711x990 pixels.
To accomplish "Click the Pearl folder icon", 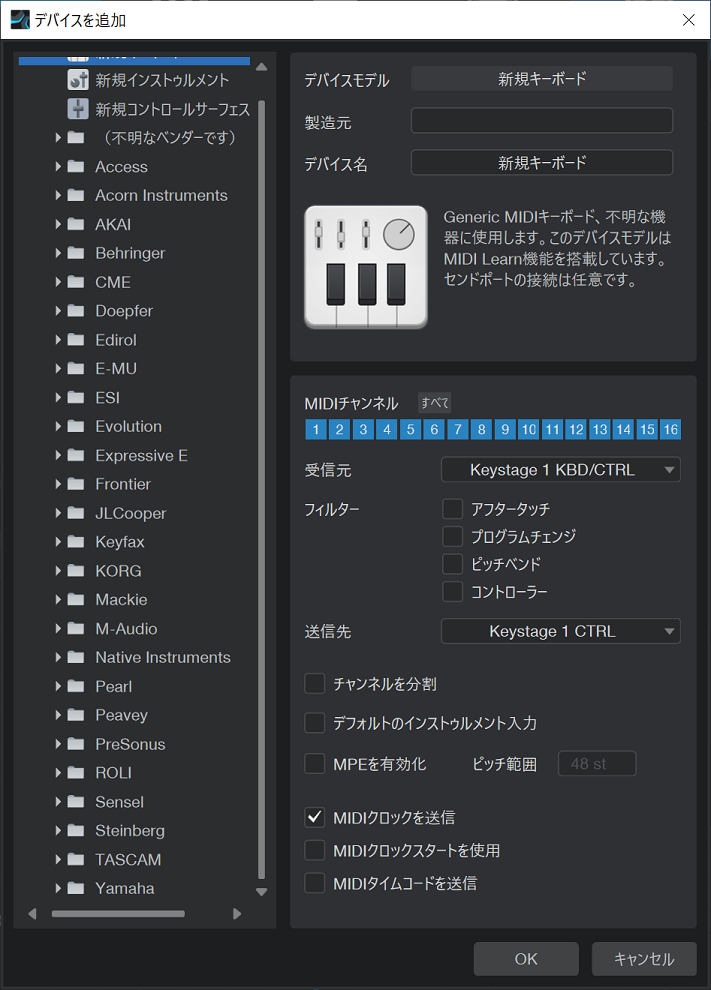I will point(76,686).
